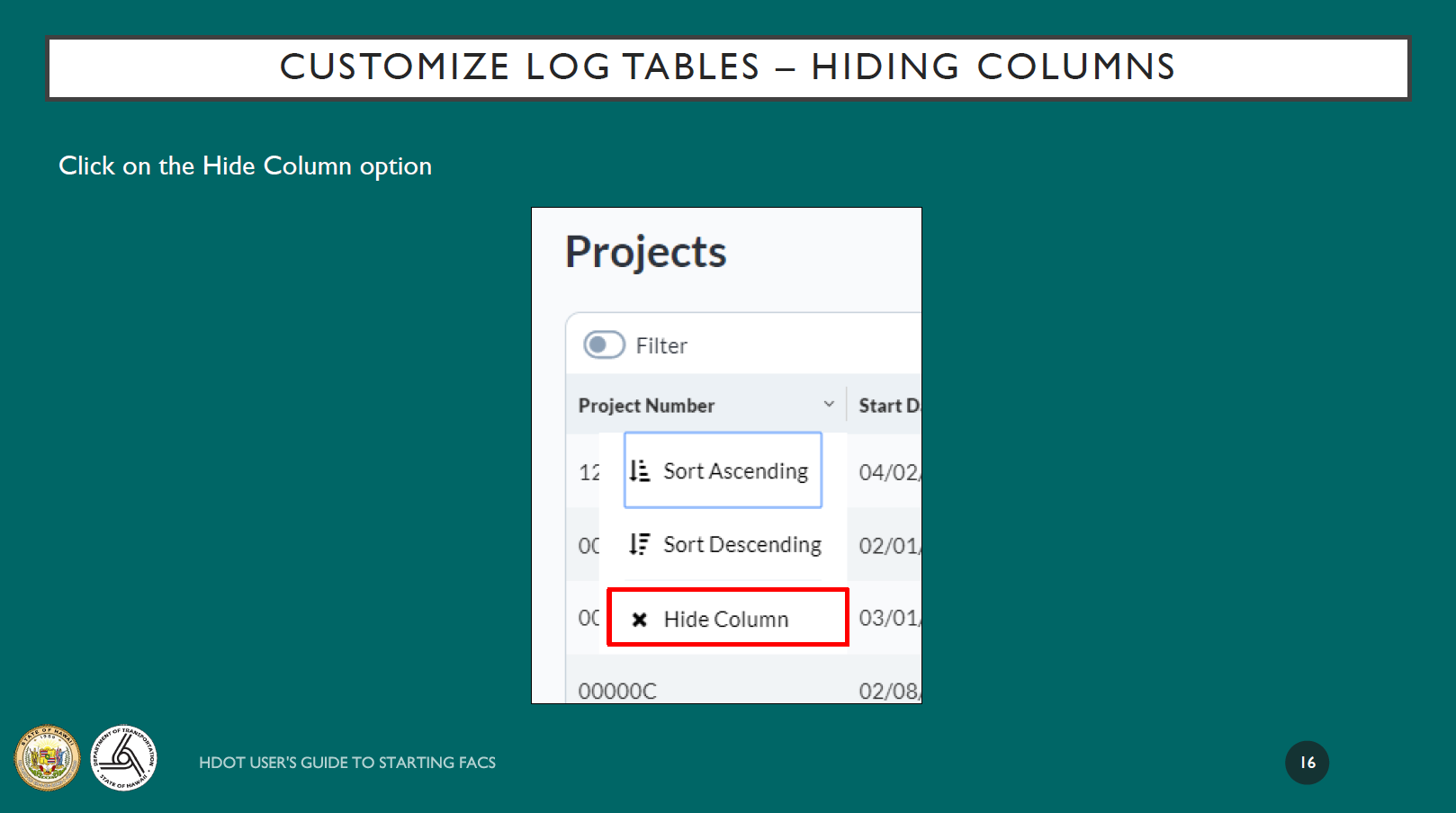Click the State of Hawaii seal logo
Image resolution: width=1456 pixels, height=813 pixels.
pyautogui.click(x=47, y=758)
